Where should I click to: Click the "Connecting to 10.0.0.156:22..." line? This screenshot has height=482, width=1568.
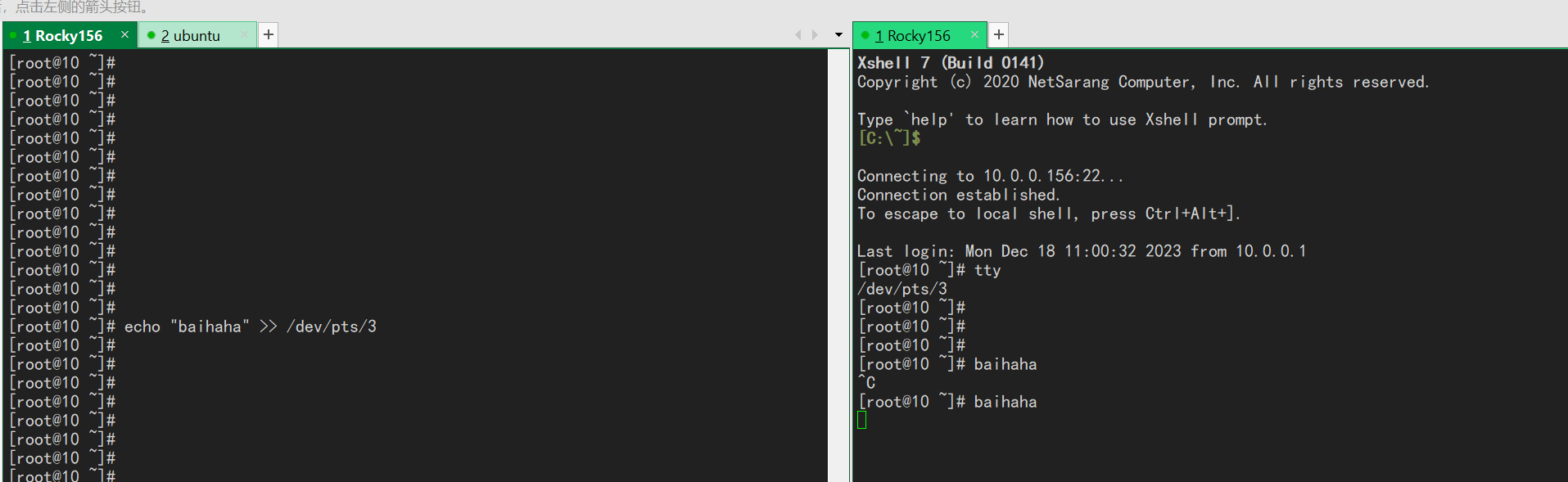pos(990,176)
